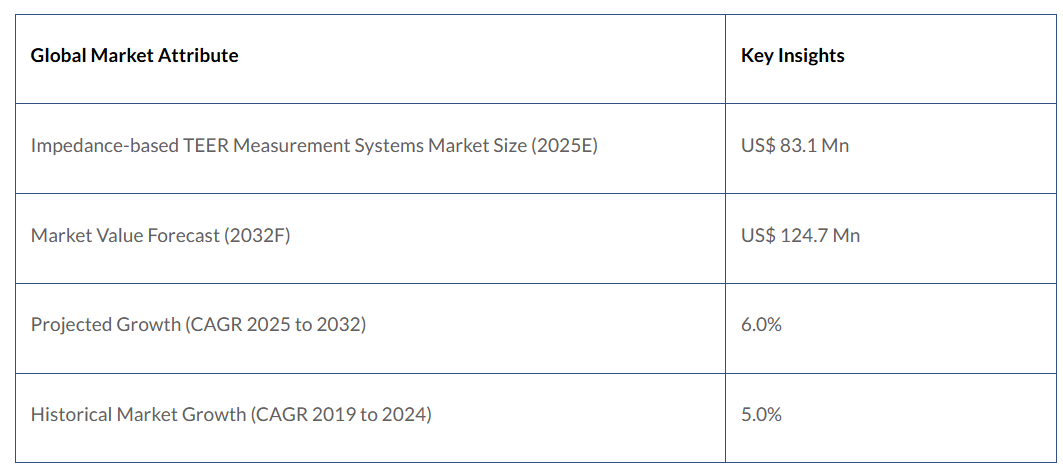Screen dimensions: 1063x473
Task: Select the Market Value Forecast (2032F) cell
Action: pos(160,236)
